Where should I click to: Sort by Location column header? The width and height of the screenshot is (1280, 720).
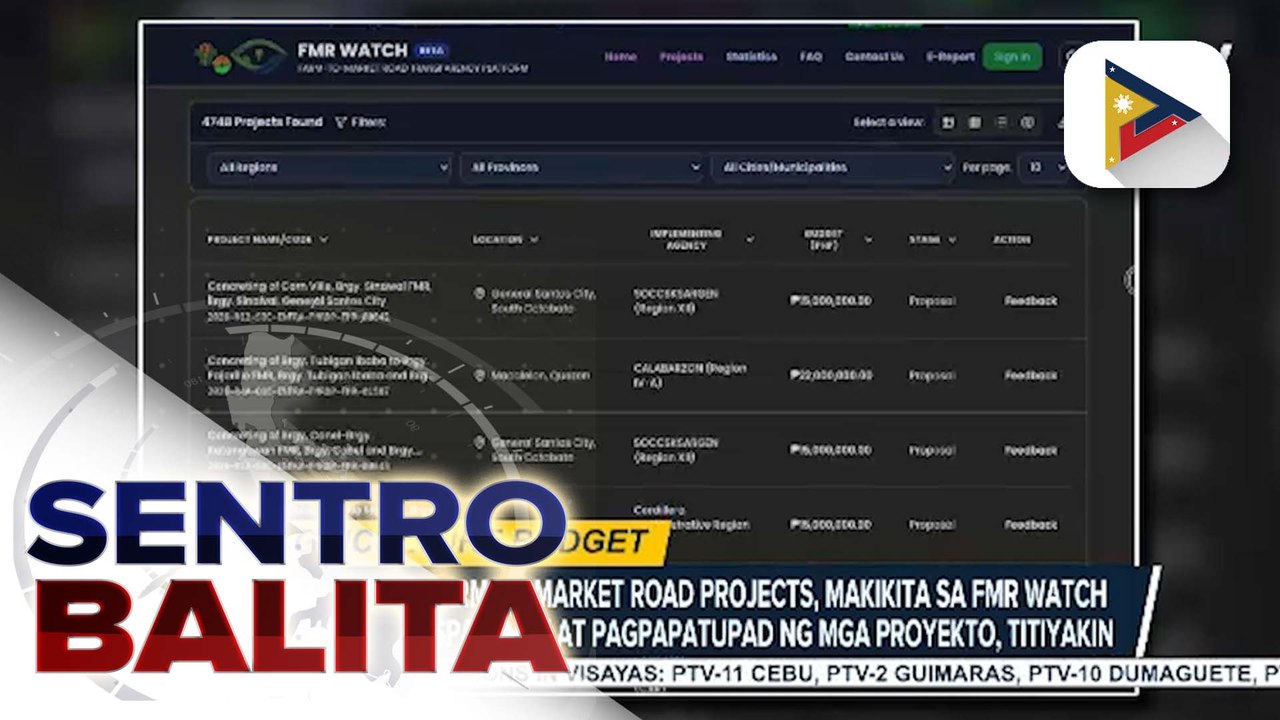point(506,240)
